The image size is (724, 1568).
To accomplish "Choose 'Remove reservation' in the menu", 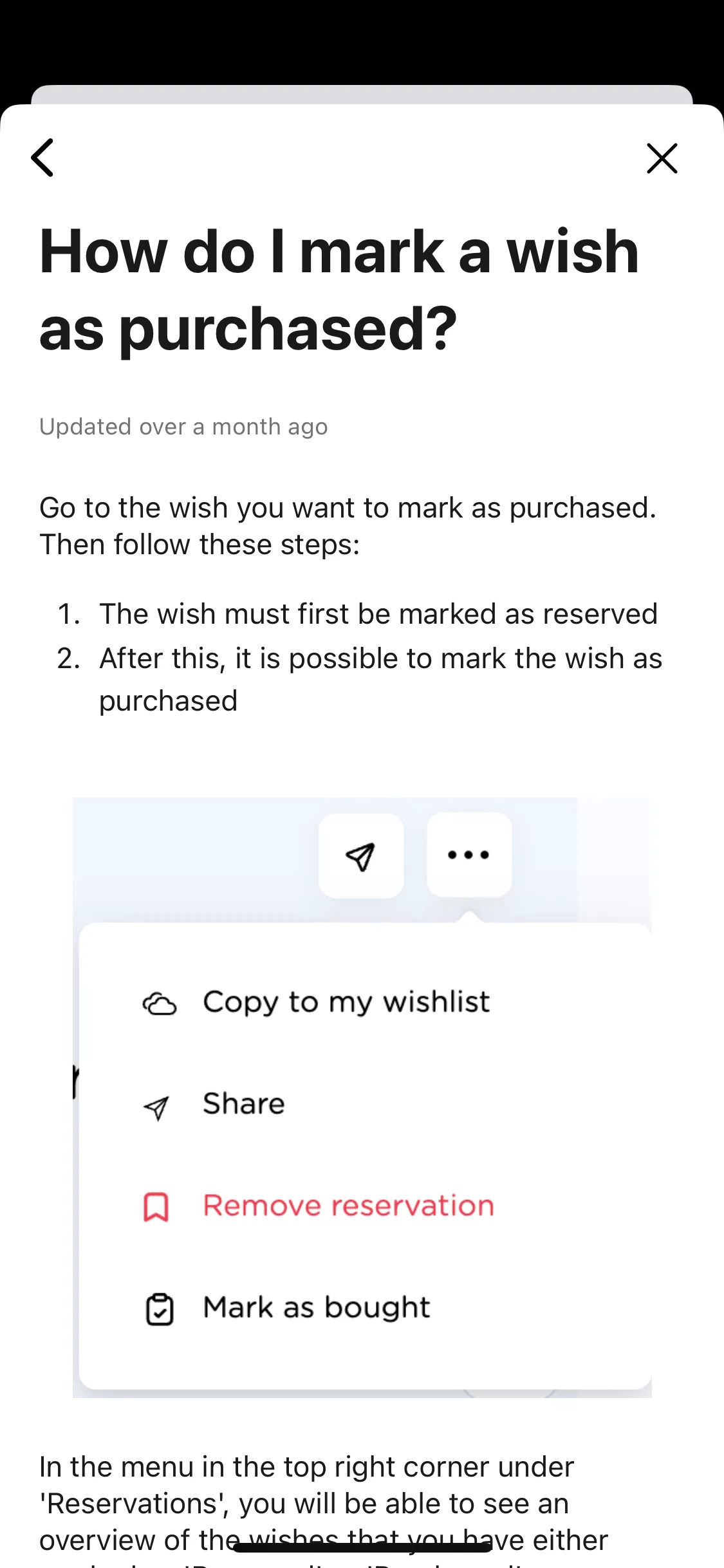I will (x=349, y=1206).
